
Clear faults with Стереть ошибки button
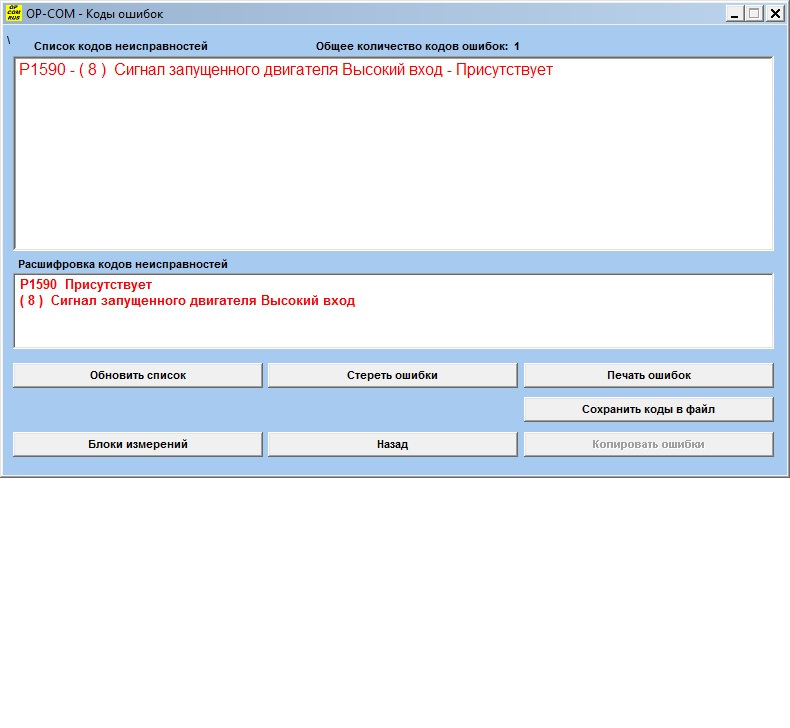pos(392,375)
